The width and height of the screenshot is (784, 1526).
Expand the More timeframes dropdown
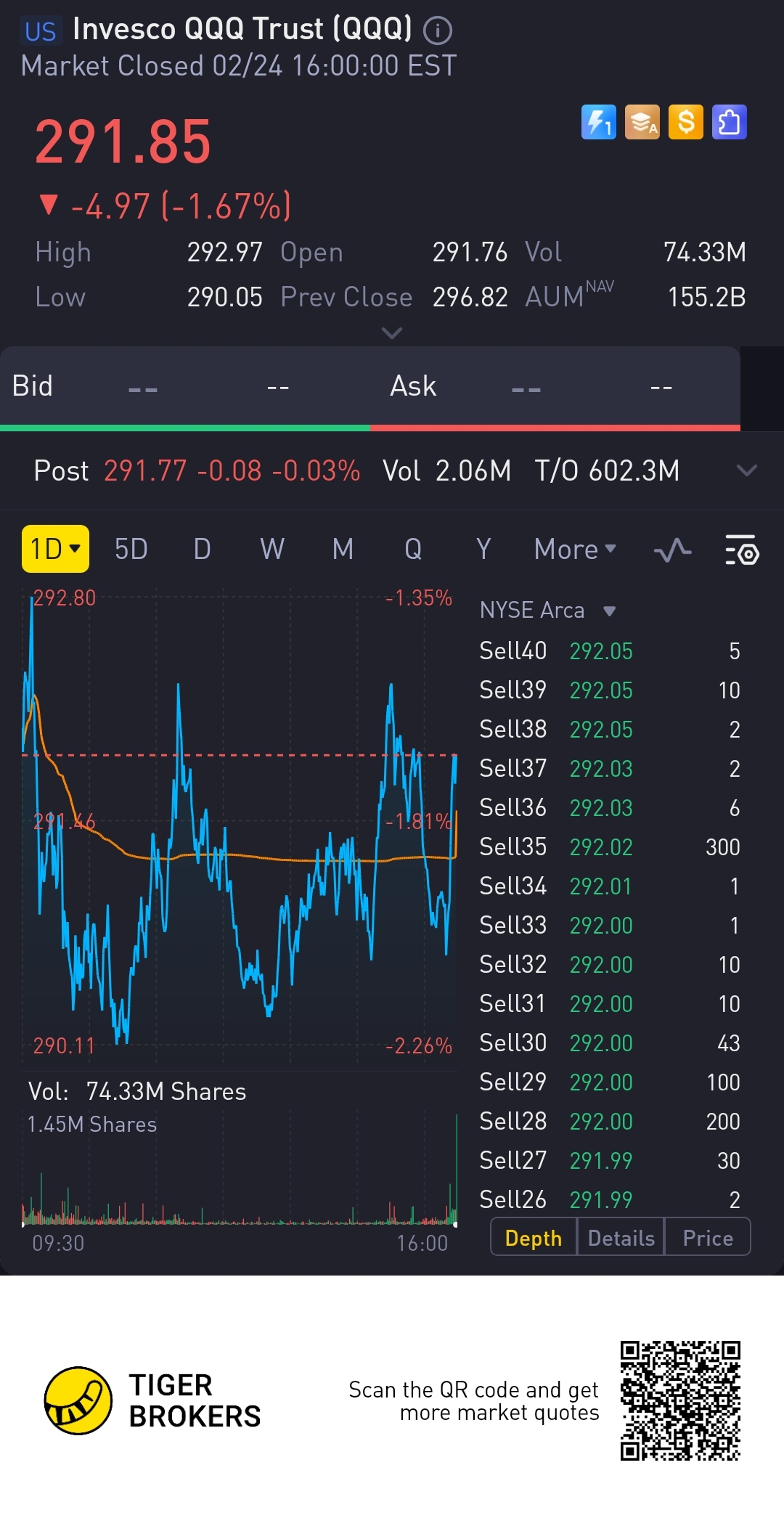574,550
